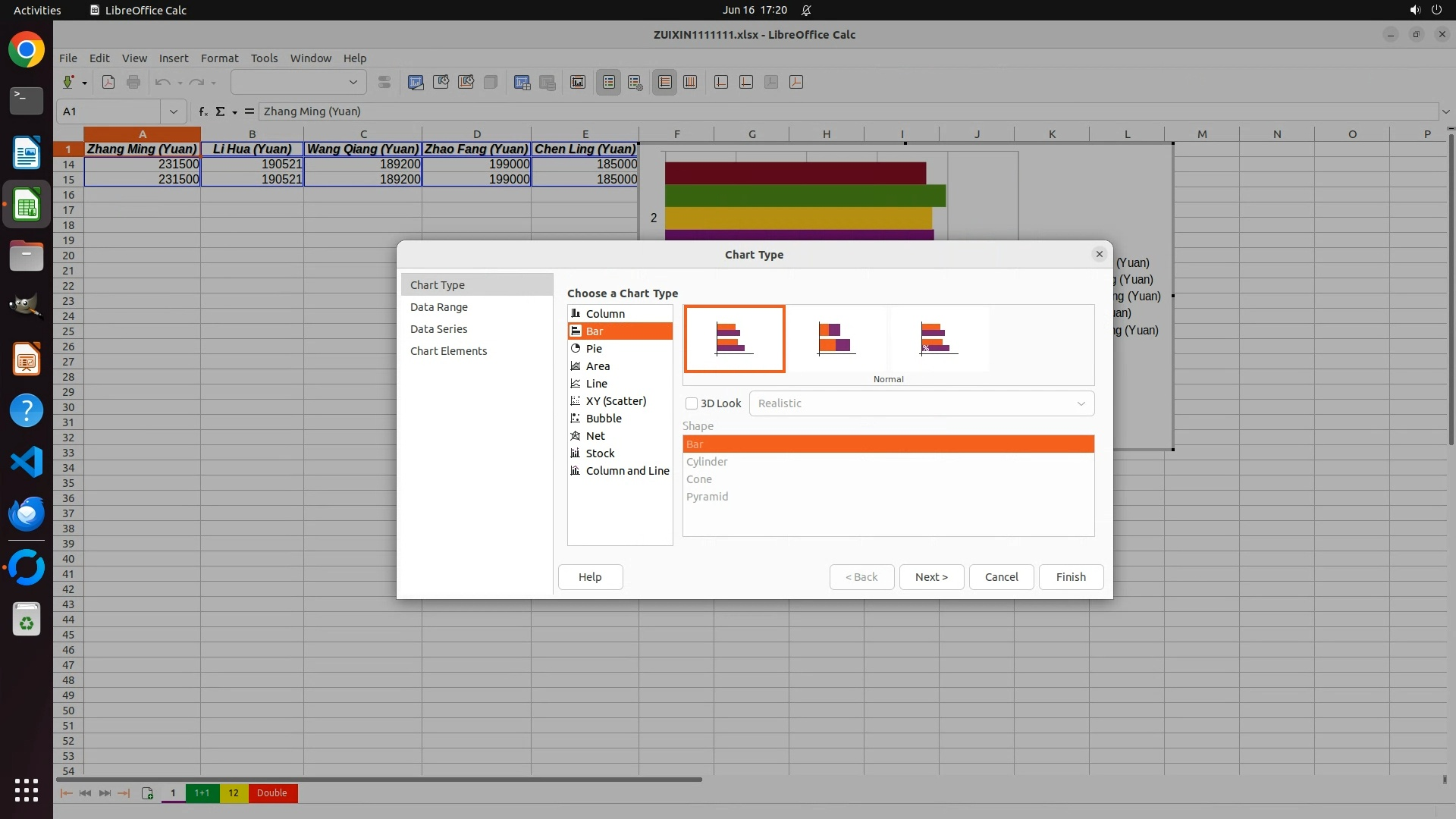1456x819 pixels.
Task: Enable the 3D Look checkbox
Action: 692,403
